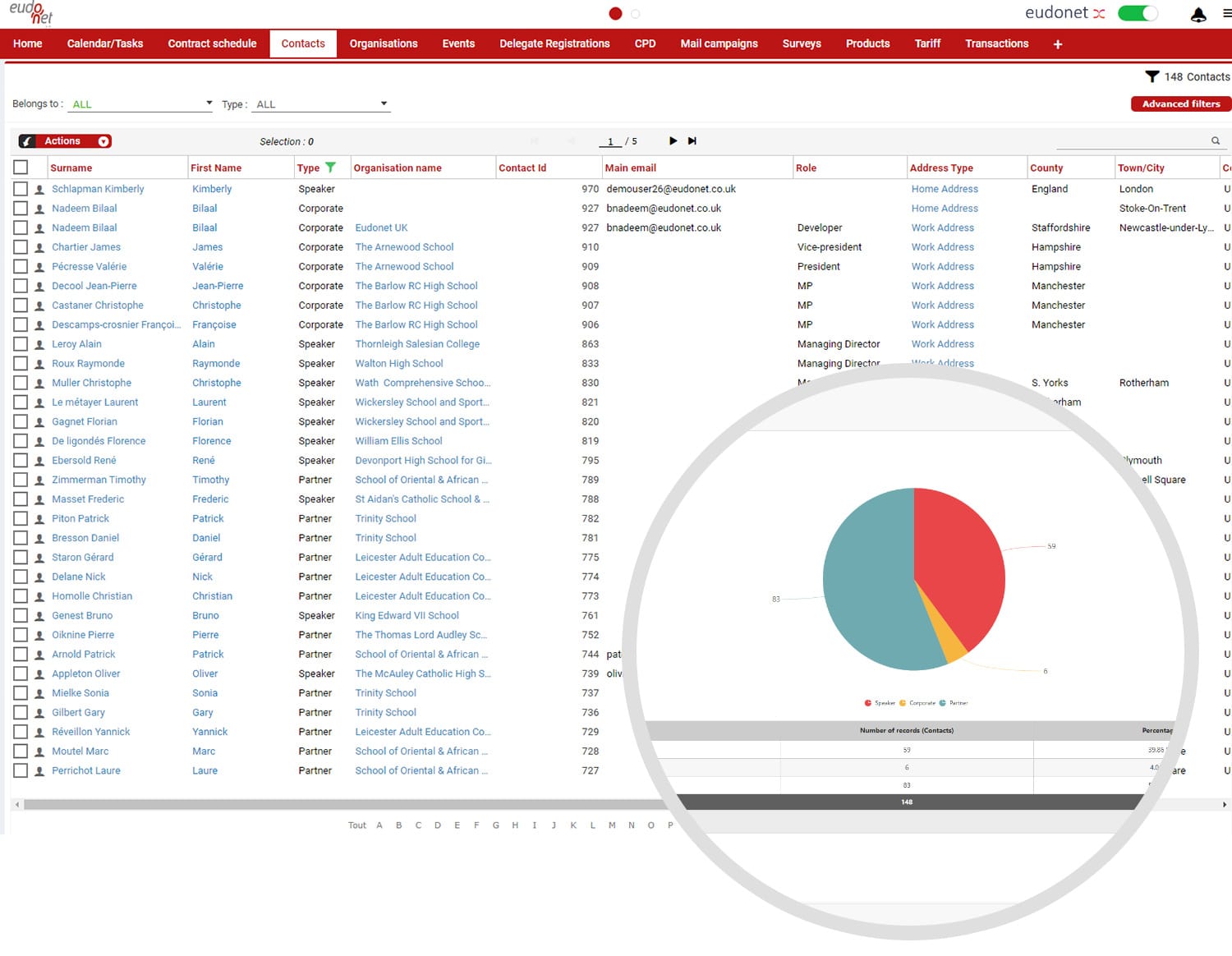The width and height of the screenshot is (1232, 956).
Task: Click the red dot page indicator
Action: point(615,13)
